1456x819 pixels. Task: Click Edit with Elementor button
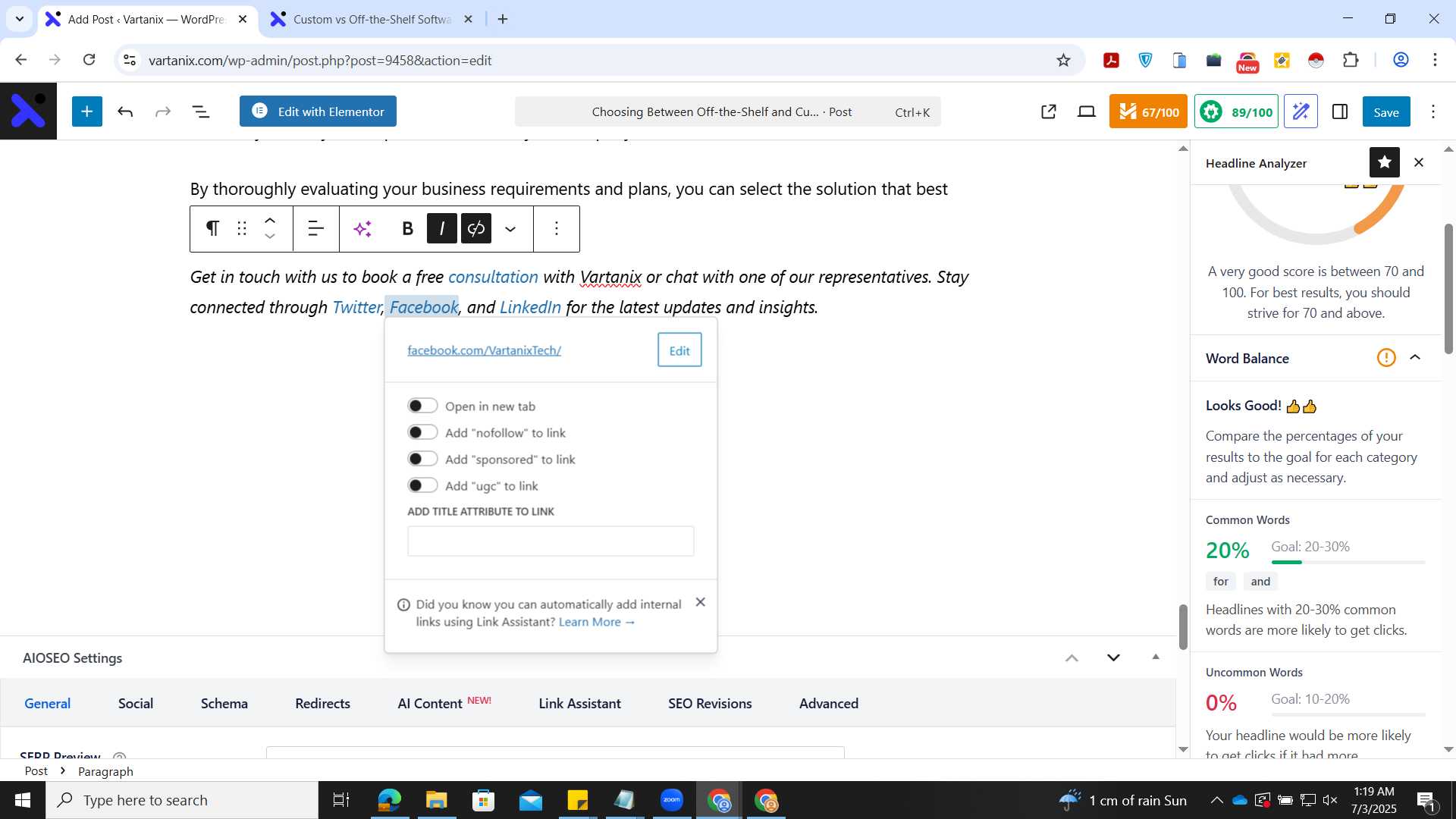click(318, 111)
